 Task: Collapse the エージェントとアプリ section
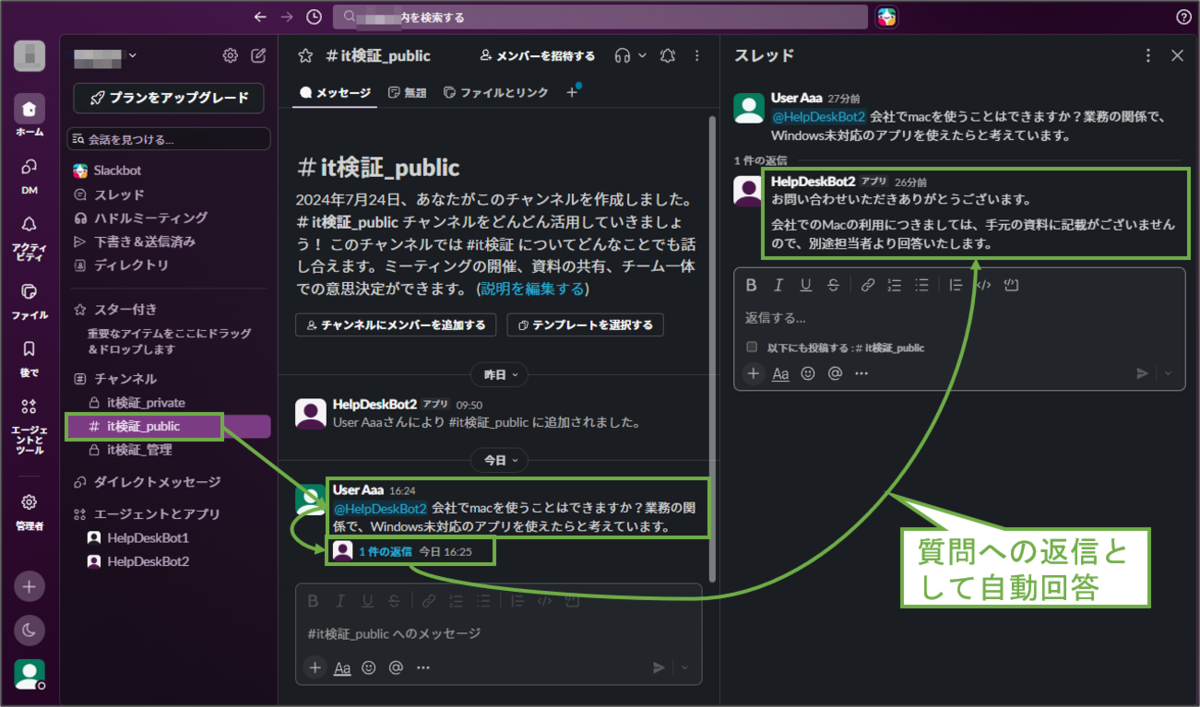(x=148, y=514)
